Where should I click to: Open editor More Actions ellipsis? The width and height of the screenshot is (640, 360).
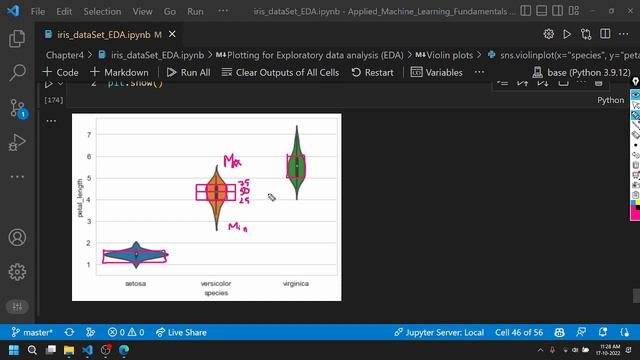click(x=624, y=34)
